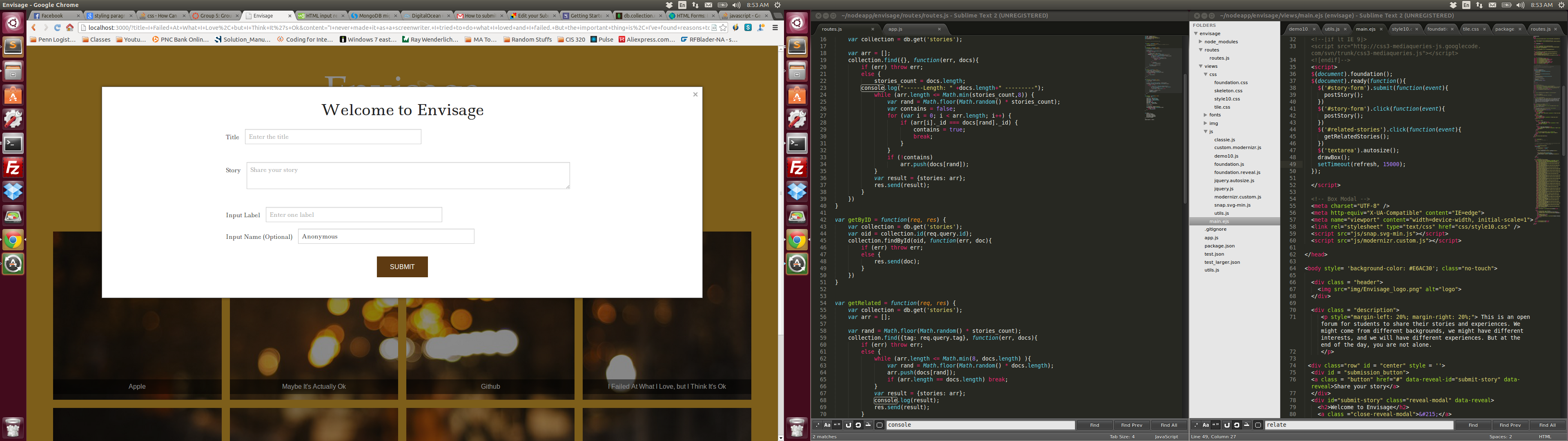Click Find All next to console search
The image size is (1568, 441).
click(1168, 425)
